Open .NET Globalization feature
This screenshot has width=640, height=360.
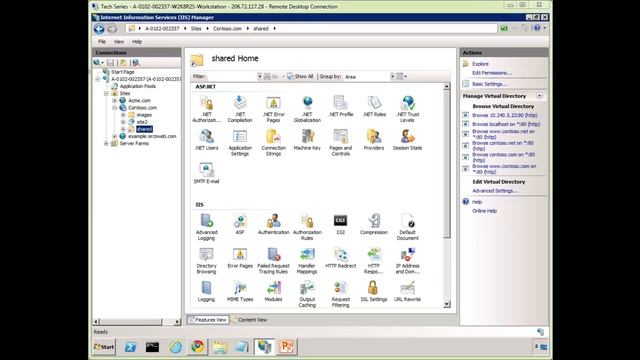point(307,109)
